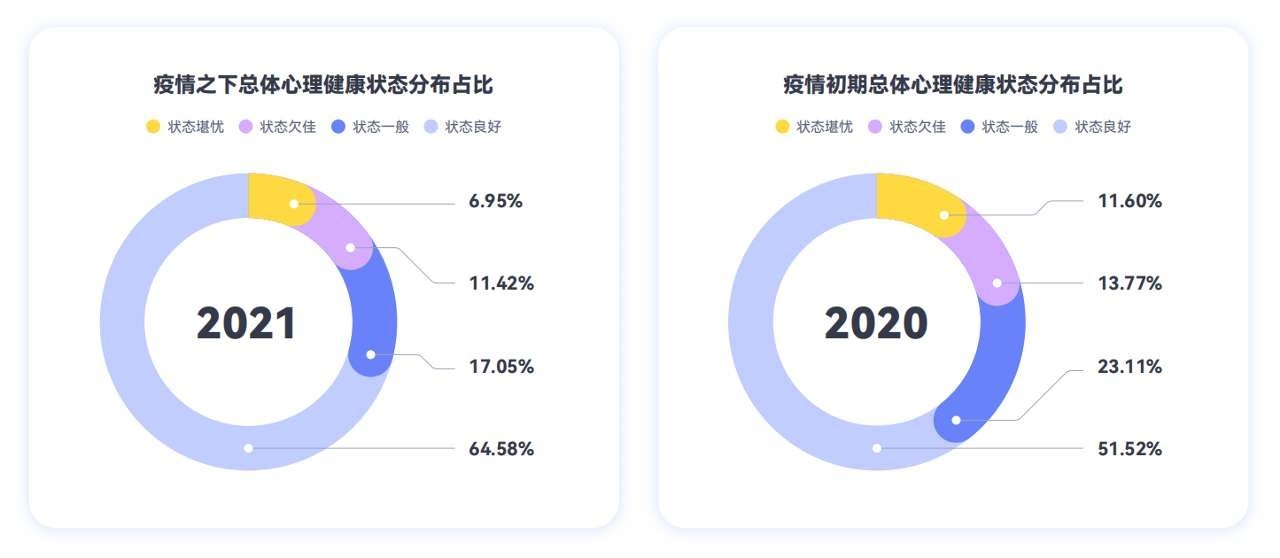Click purple 状态欠佳 legend dot in 2021 chart
The height and width of the screenshot is (558, 1280).
[x=245, y=127]
